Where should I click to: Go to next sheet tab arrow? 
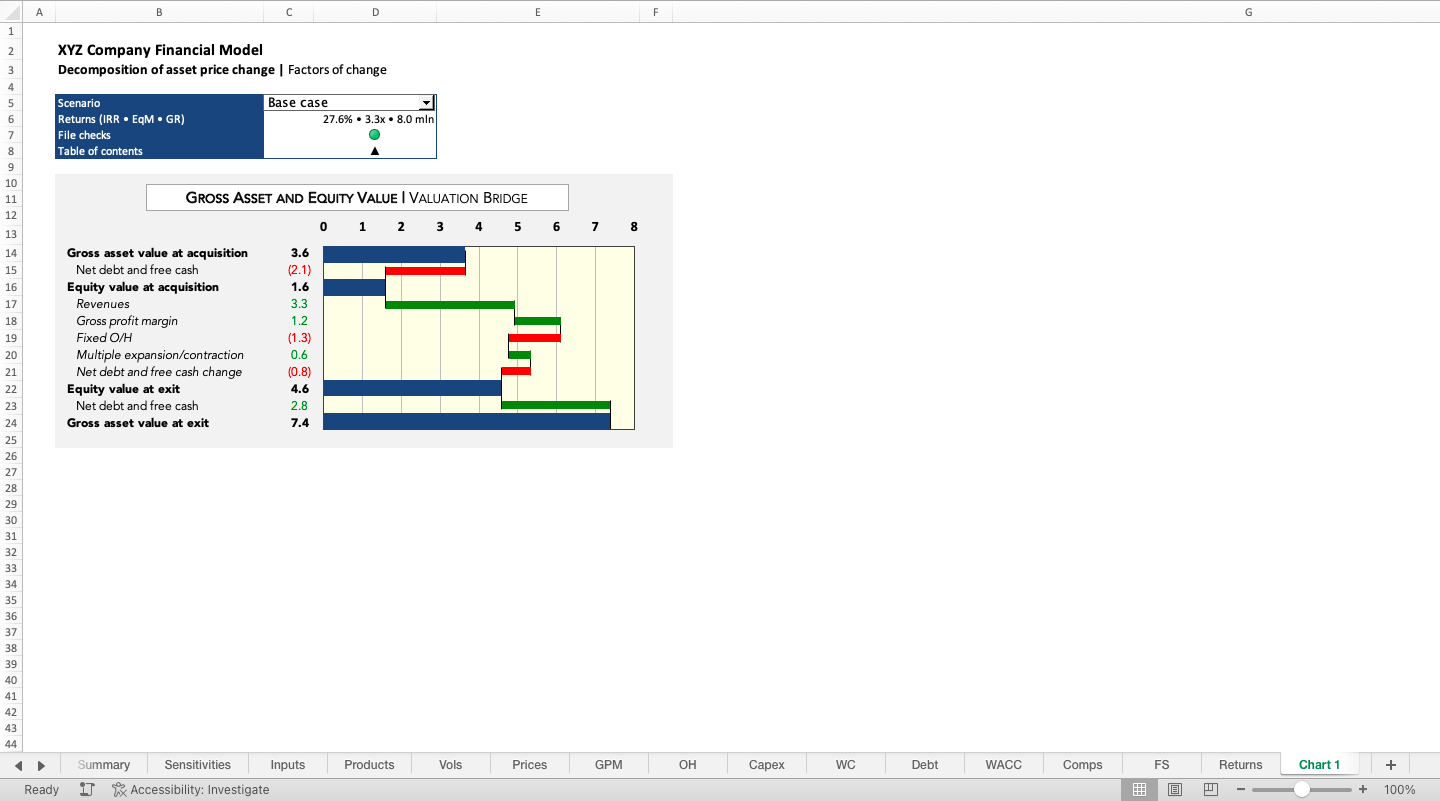tap(41, 765)
